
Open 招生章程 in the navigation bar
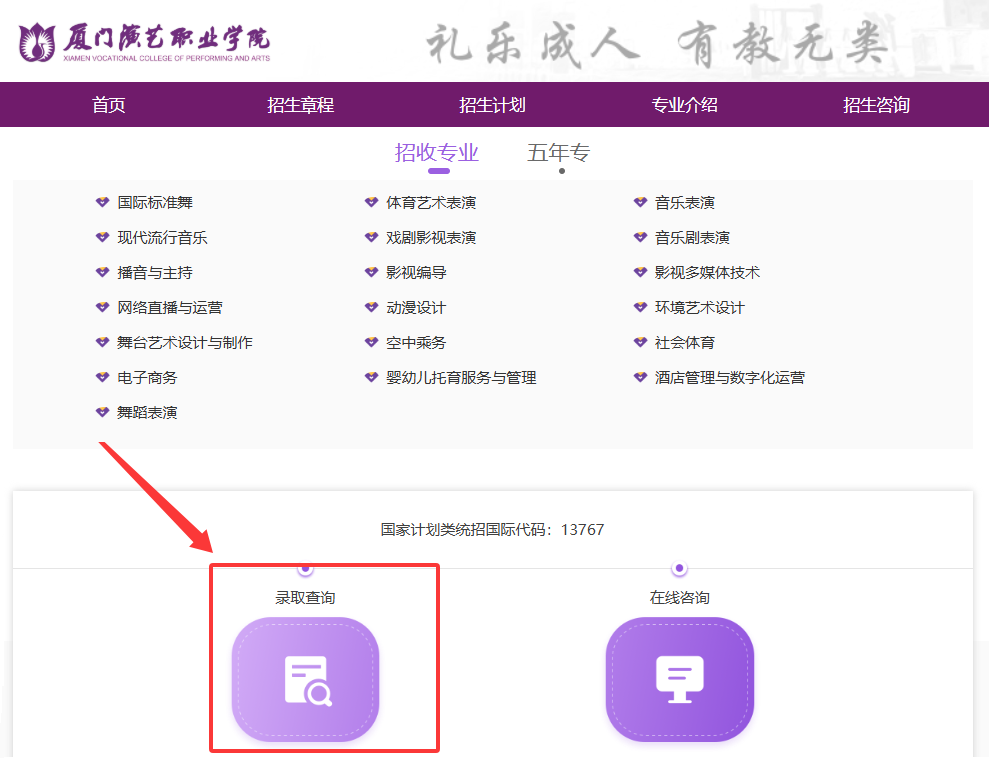[x=300, y=105]
